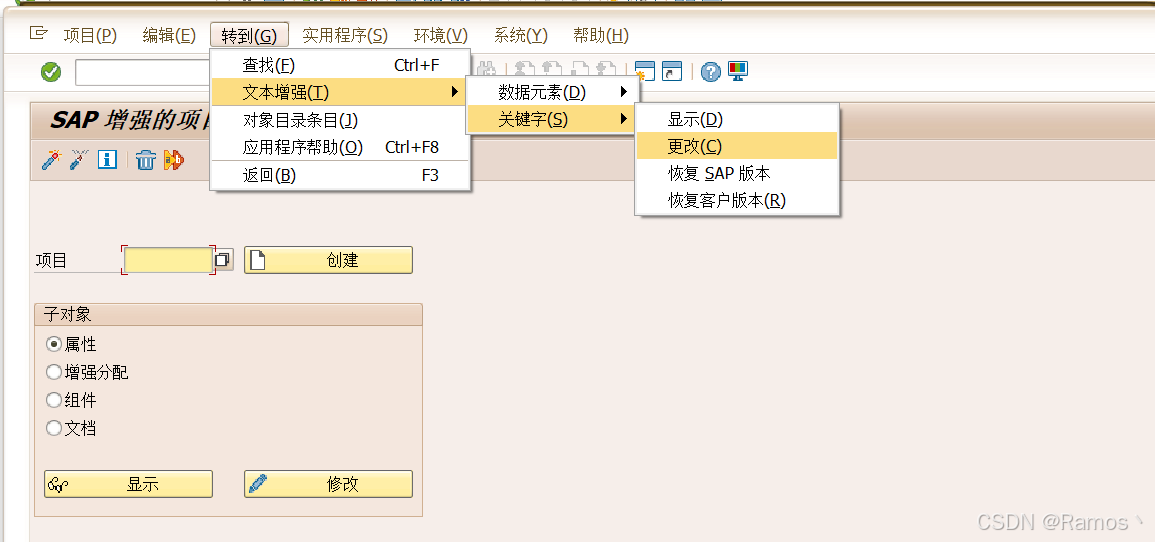
Task: Select 更改(C) in the 关键字 submenu
Action: (x=737, y=146)
